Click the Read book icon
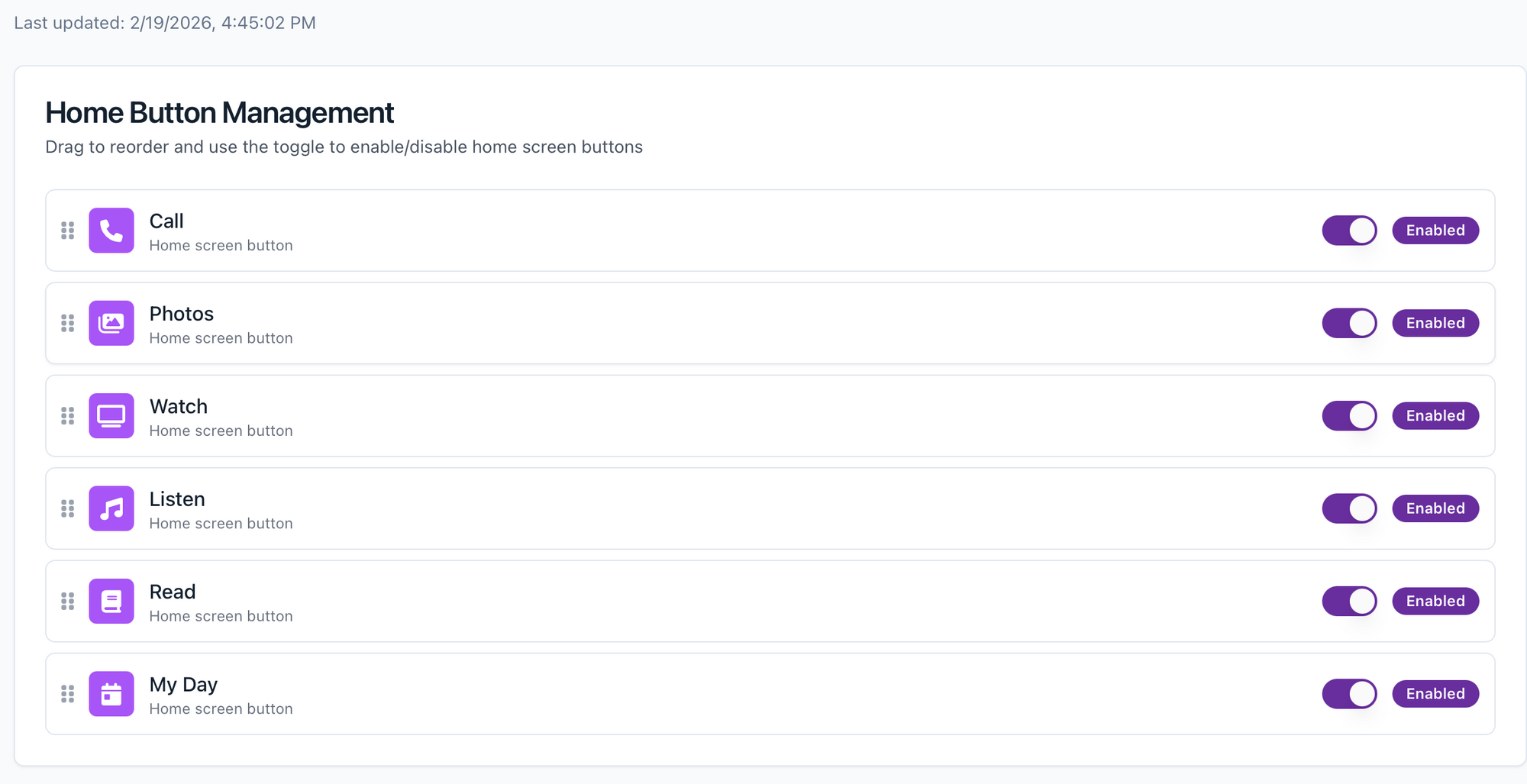The image size is (1527, 784). 111,602
